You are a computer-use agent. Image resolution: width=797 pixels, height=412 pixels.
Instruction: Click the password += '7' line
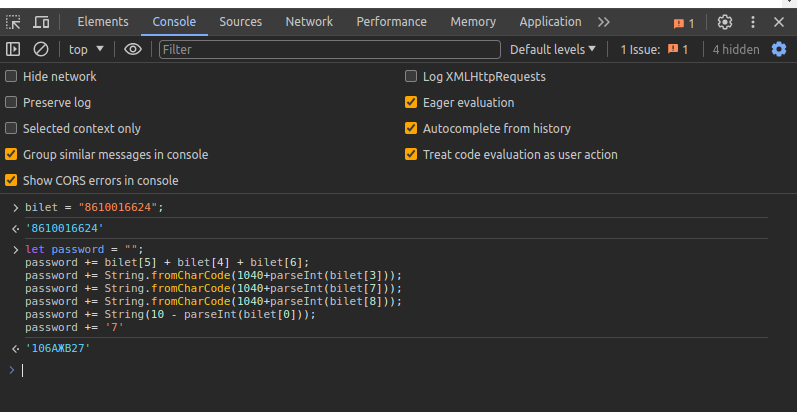75,328
